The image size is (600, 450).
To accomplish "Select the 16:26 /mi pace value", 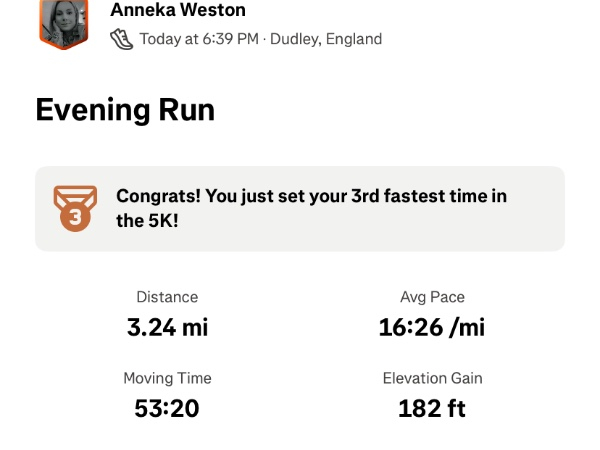I will 432,326.
